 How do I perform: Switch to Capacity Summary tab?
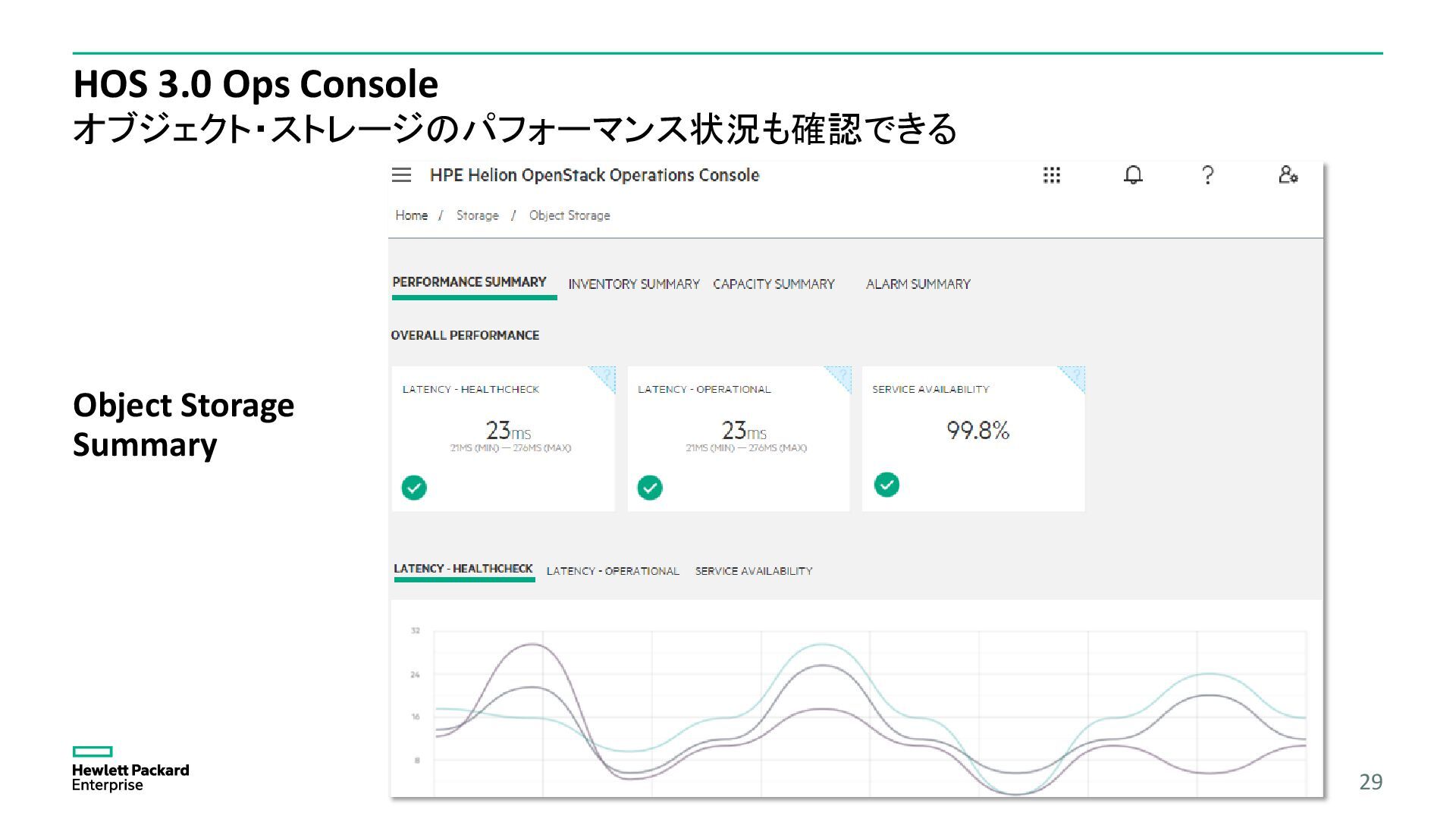pos(773,284)
